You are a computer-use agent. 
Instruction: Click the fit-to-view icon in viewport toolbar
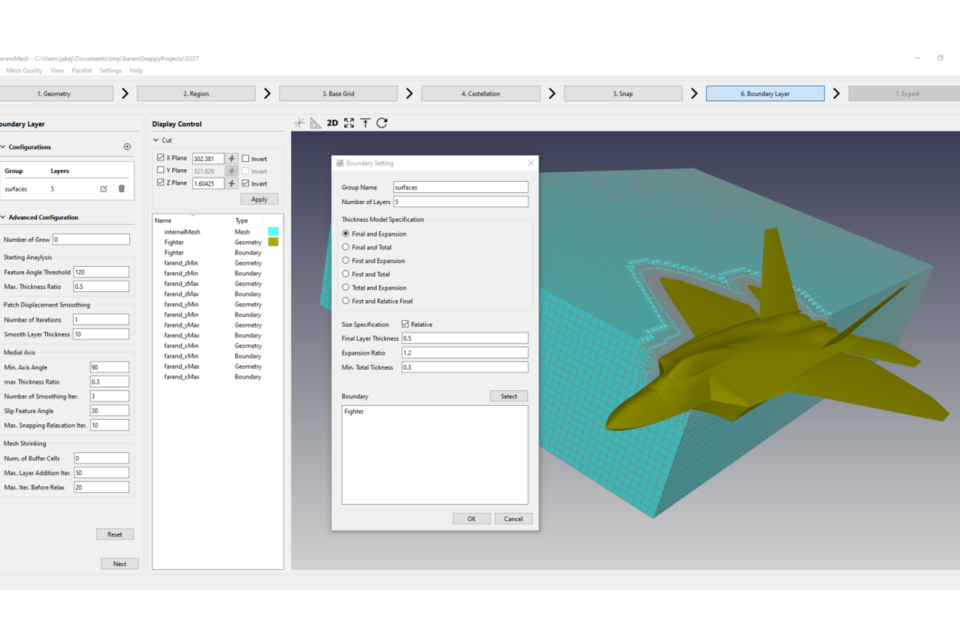pos(349,123)
